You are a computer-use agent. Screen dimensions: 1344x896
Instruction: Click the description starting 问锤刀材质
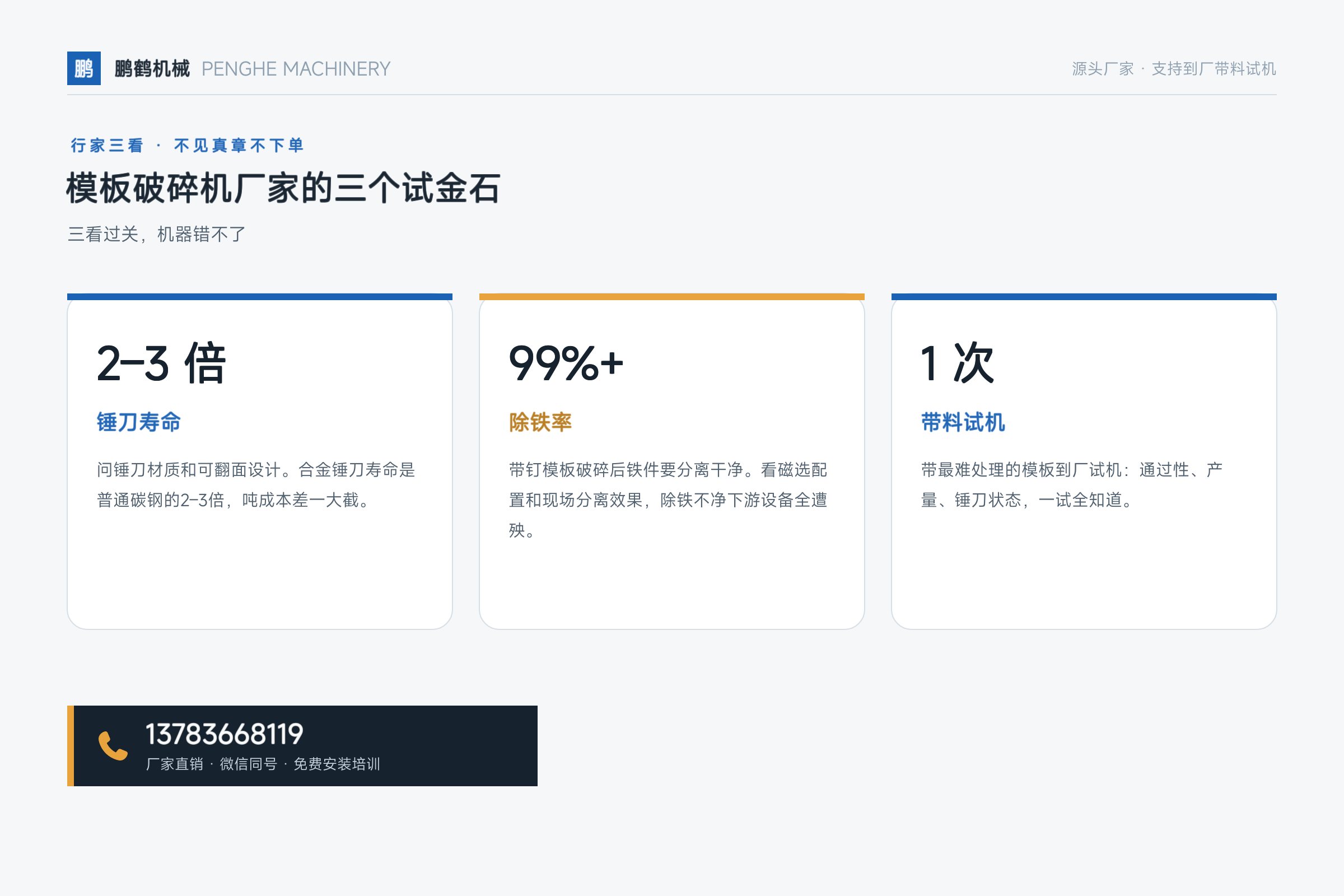click(256, 484)
